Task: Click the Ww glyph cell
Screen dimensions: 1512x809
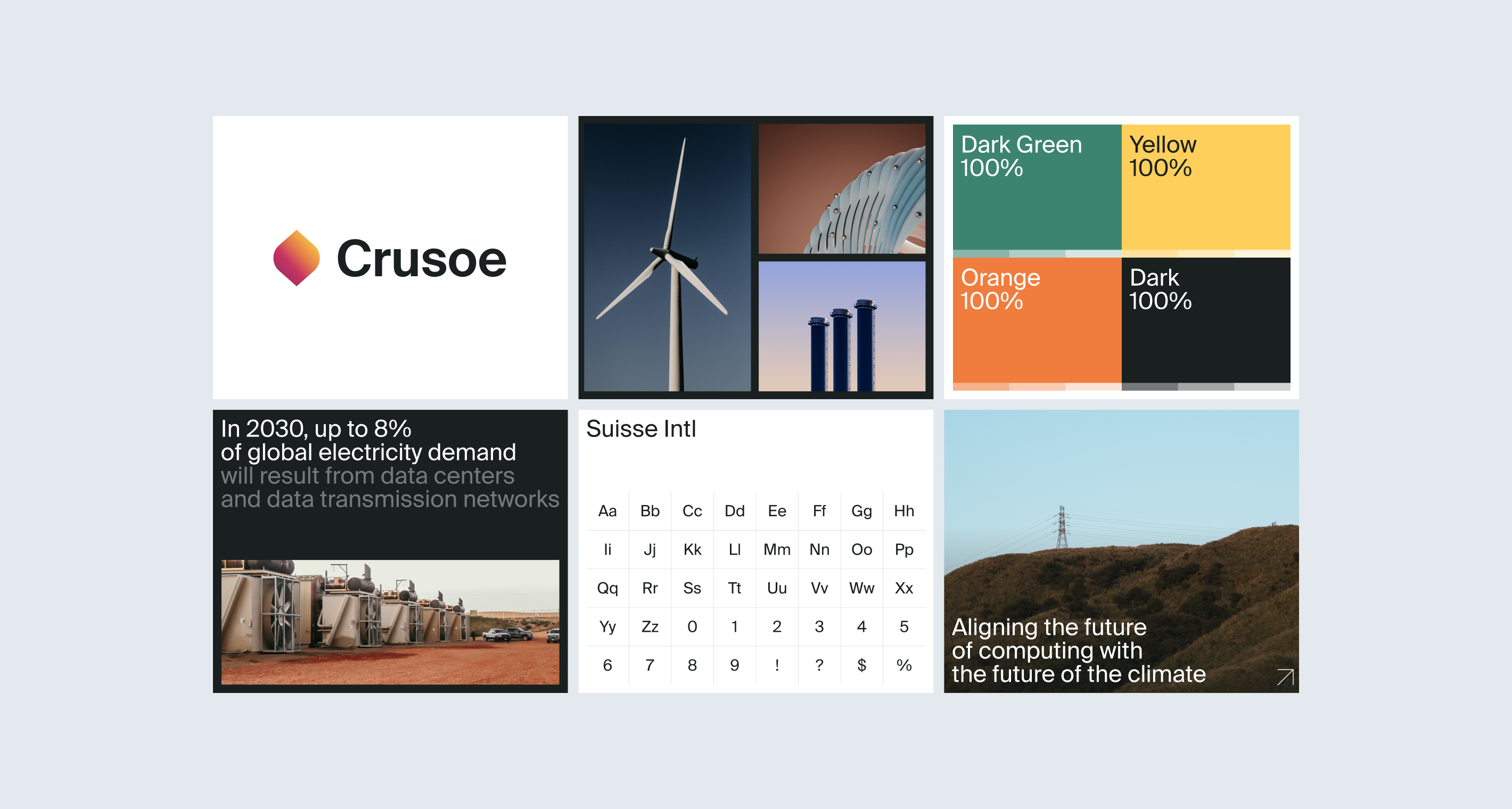Action: (861, 588)
